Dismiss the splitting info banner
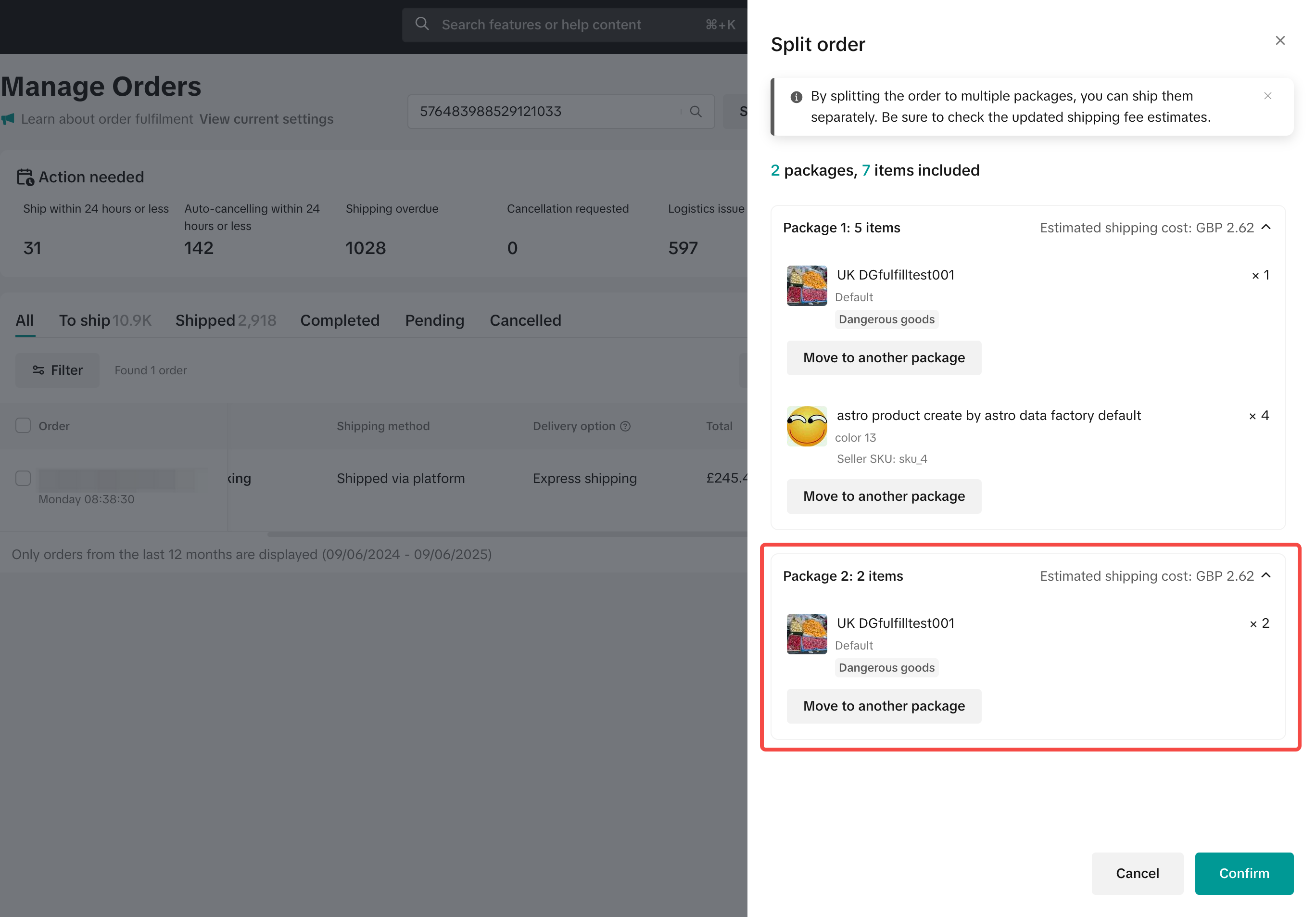1316x917 pixels. point(1267,96)
